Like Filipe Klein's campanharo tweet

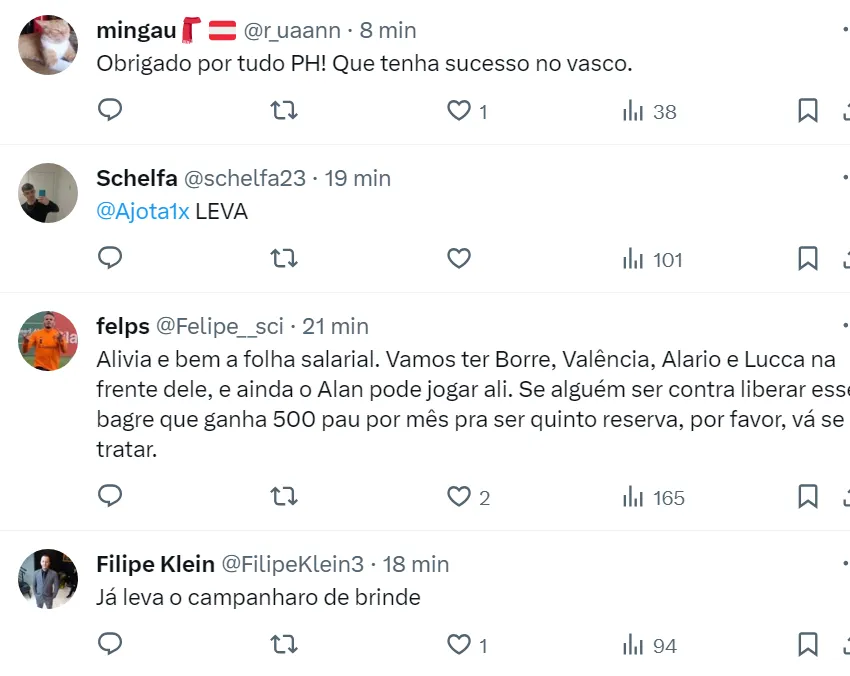pos(459,644)
